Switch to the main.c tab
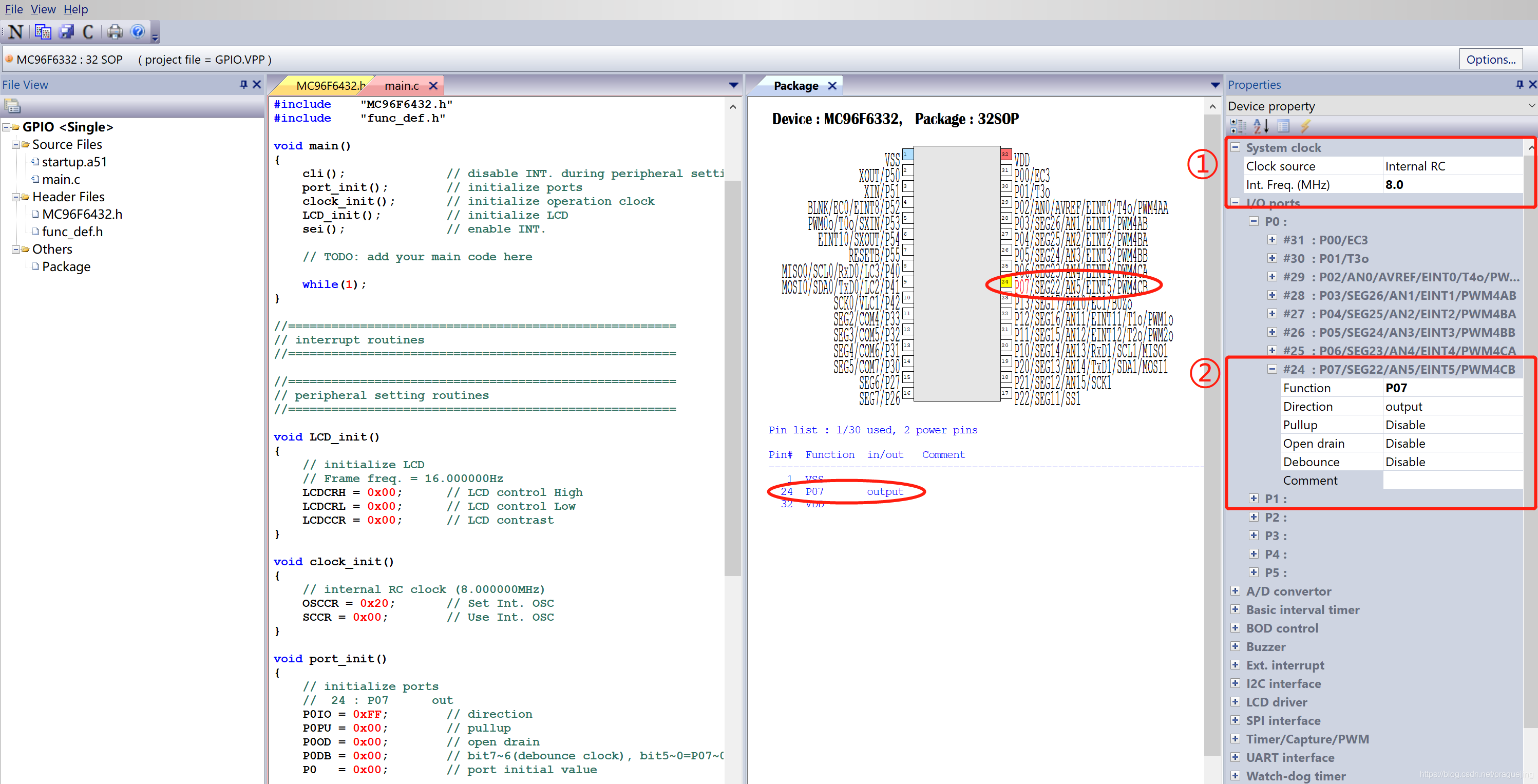The image size is (1538, 784). tap(402, 86)
